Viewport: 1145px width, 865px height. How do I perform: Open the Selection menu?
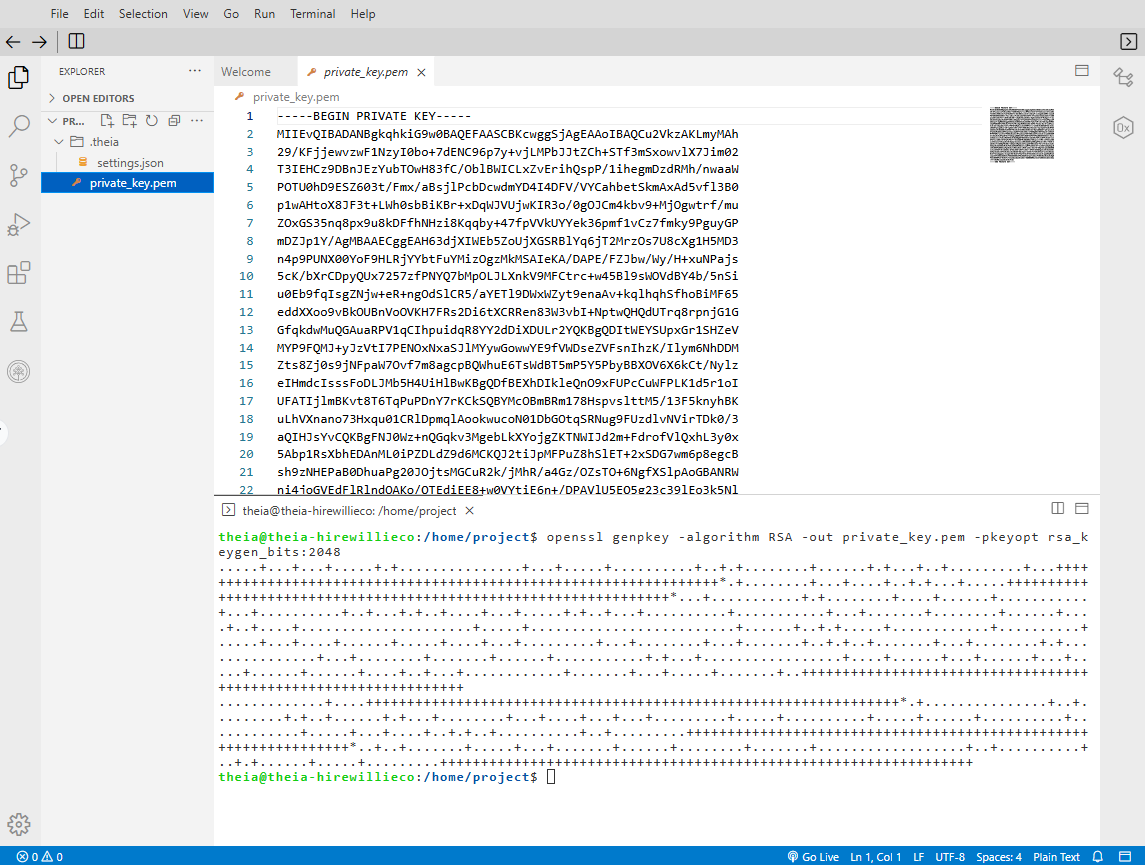pos(143,14)
